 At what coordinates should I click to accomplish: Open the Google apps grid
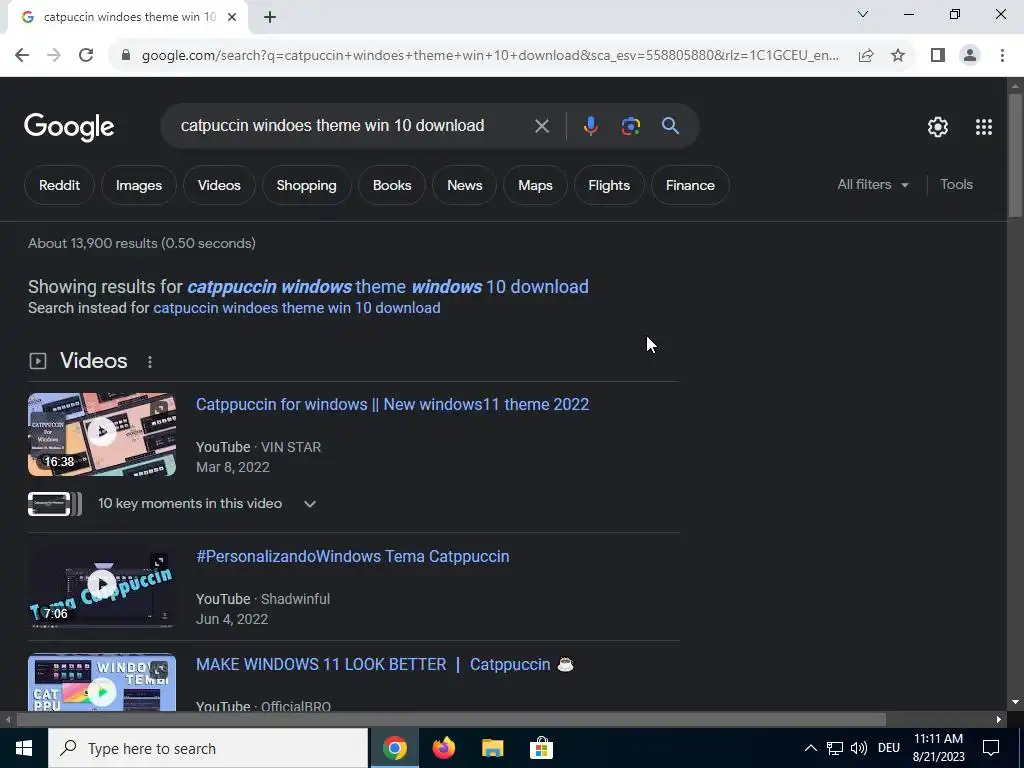(984, 127)
